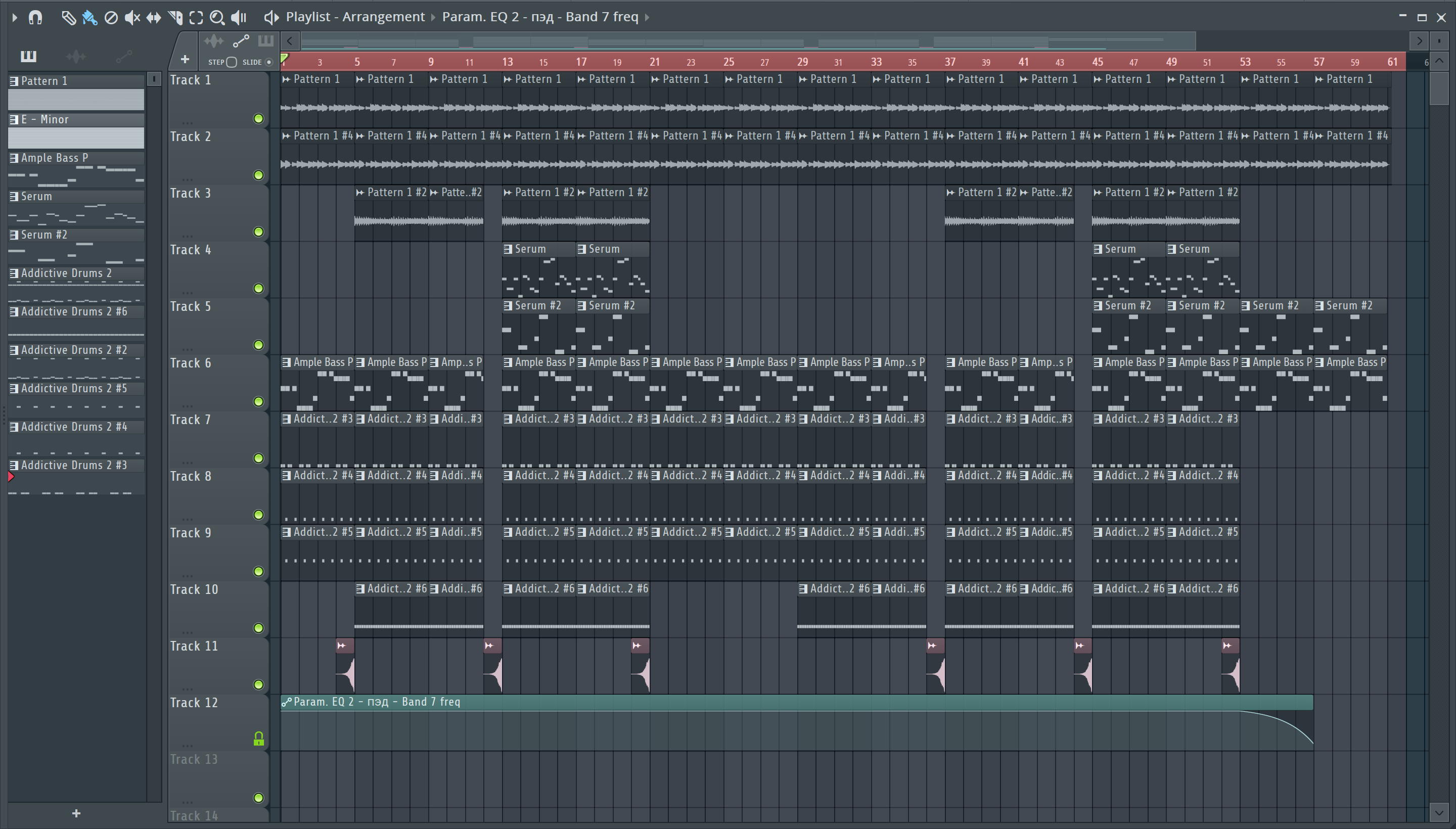Click the horizontal overview scrollbar thumb
The image size is (1456, 829).
748,41
